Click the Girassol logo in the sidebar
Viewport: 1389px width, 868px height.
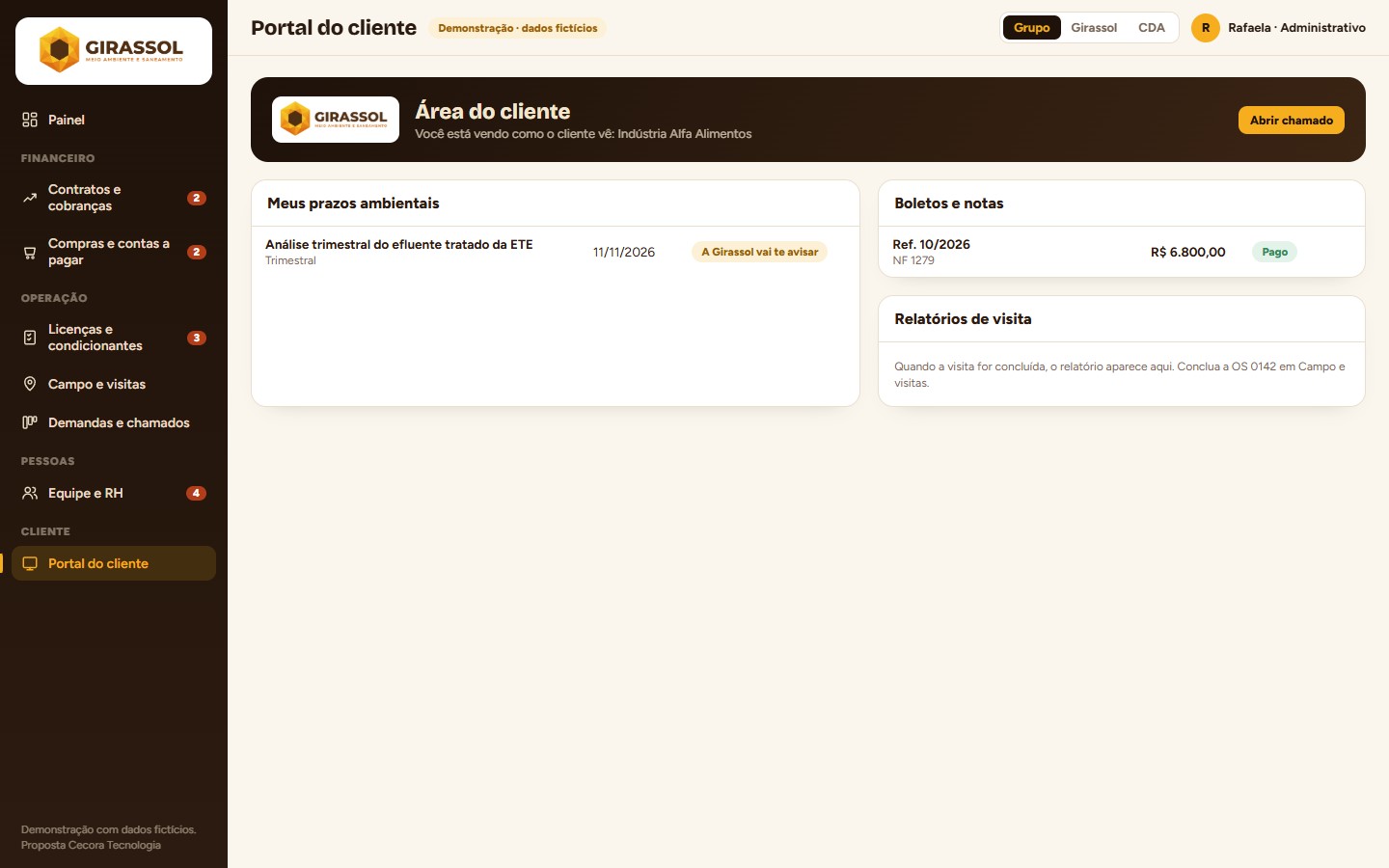(114, 51)
